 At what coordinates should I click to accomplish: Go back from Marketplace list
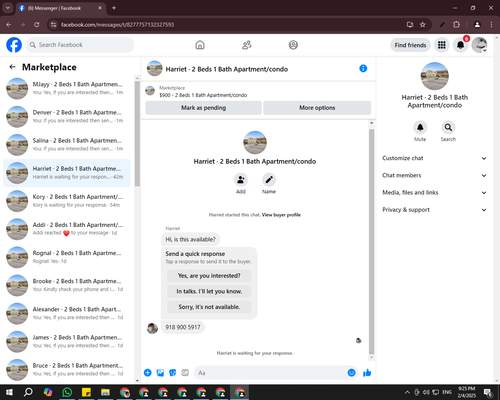tap(12, 67)
